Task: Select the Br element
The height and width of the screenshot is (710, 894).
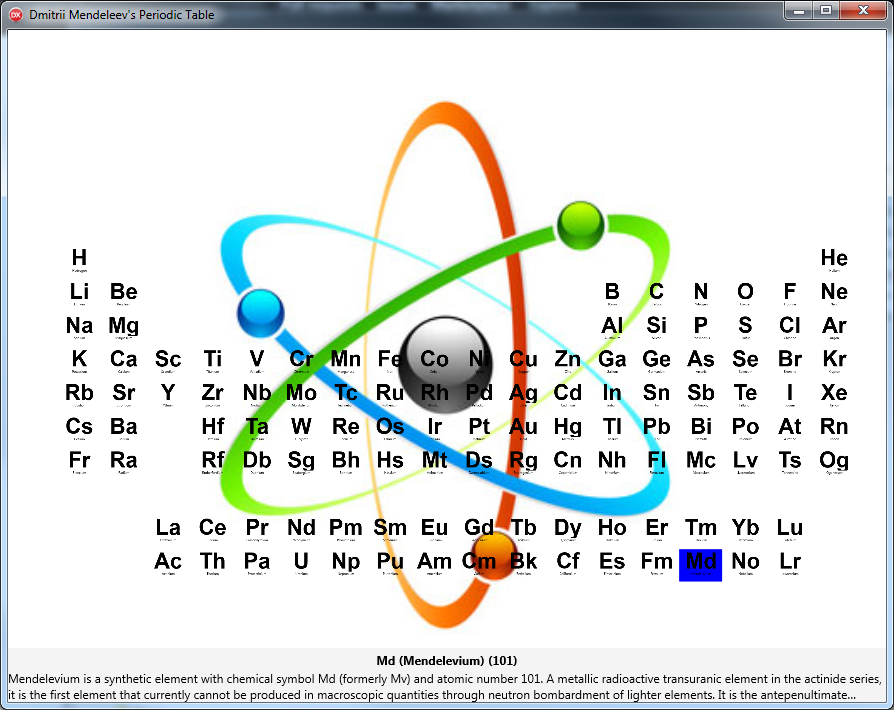Action: pos(790,360)
